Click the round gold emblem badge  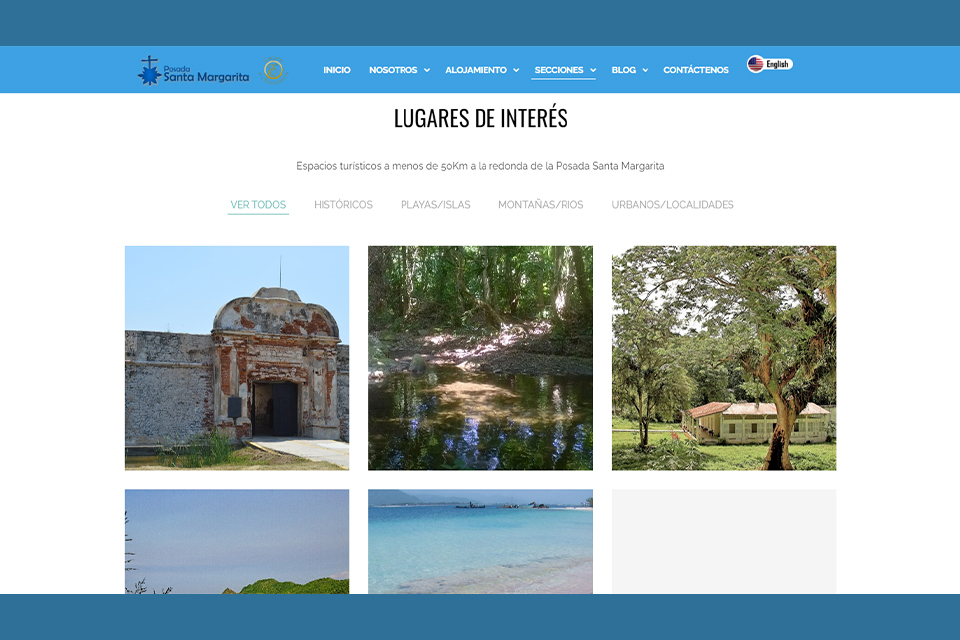273,70
